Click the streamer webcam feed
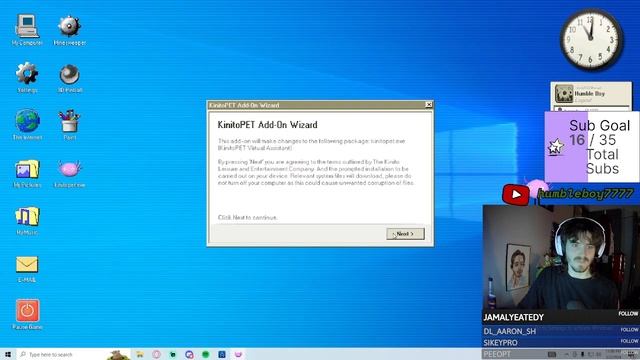 pyautogui.click(x=561, y=257)
